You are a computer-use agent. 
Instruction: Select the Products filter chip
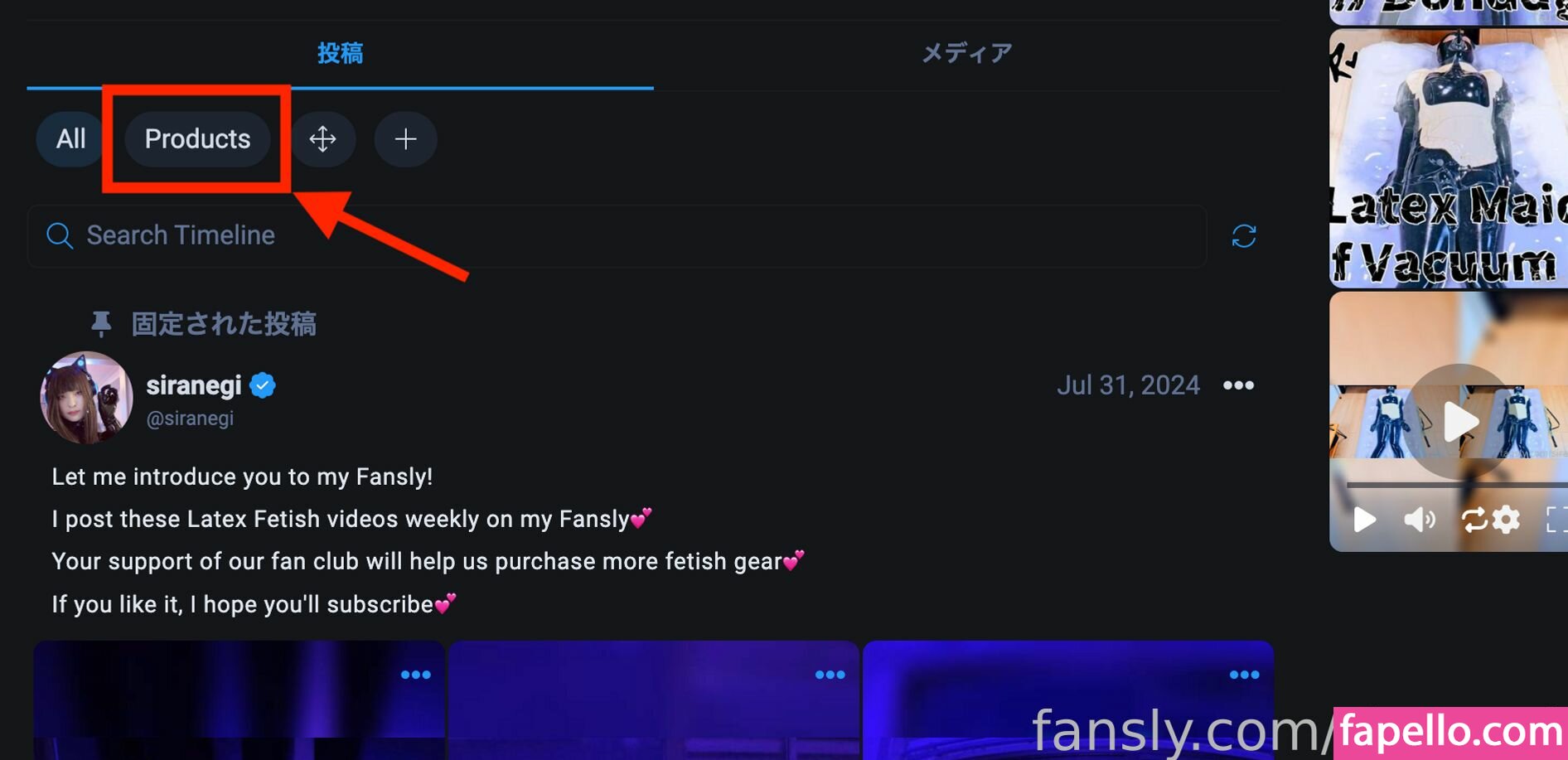pyautogui.click(x=197, y=139)
